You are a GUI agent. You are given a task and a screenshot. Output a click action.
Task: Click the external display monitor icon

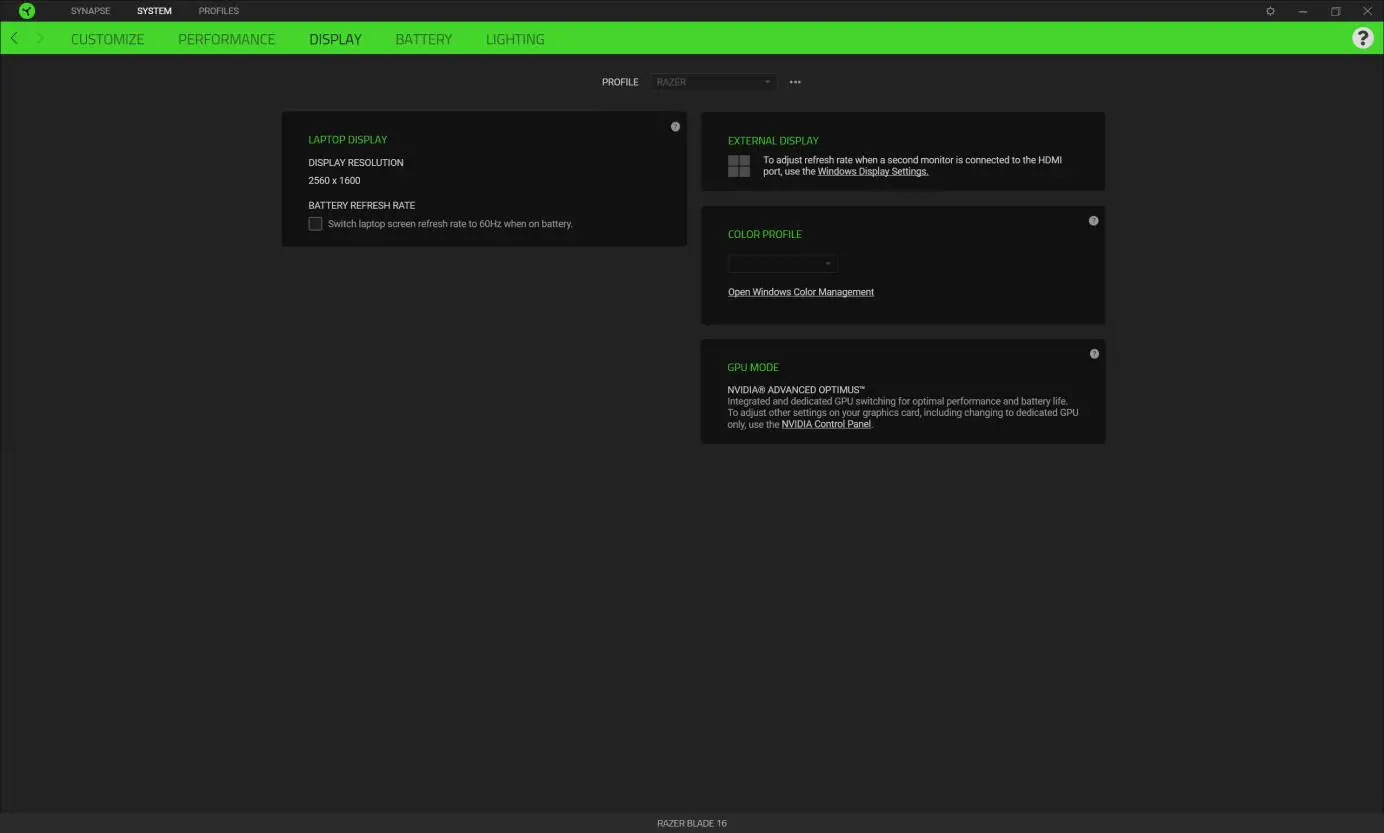(x=738, y=165)
